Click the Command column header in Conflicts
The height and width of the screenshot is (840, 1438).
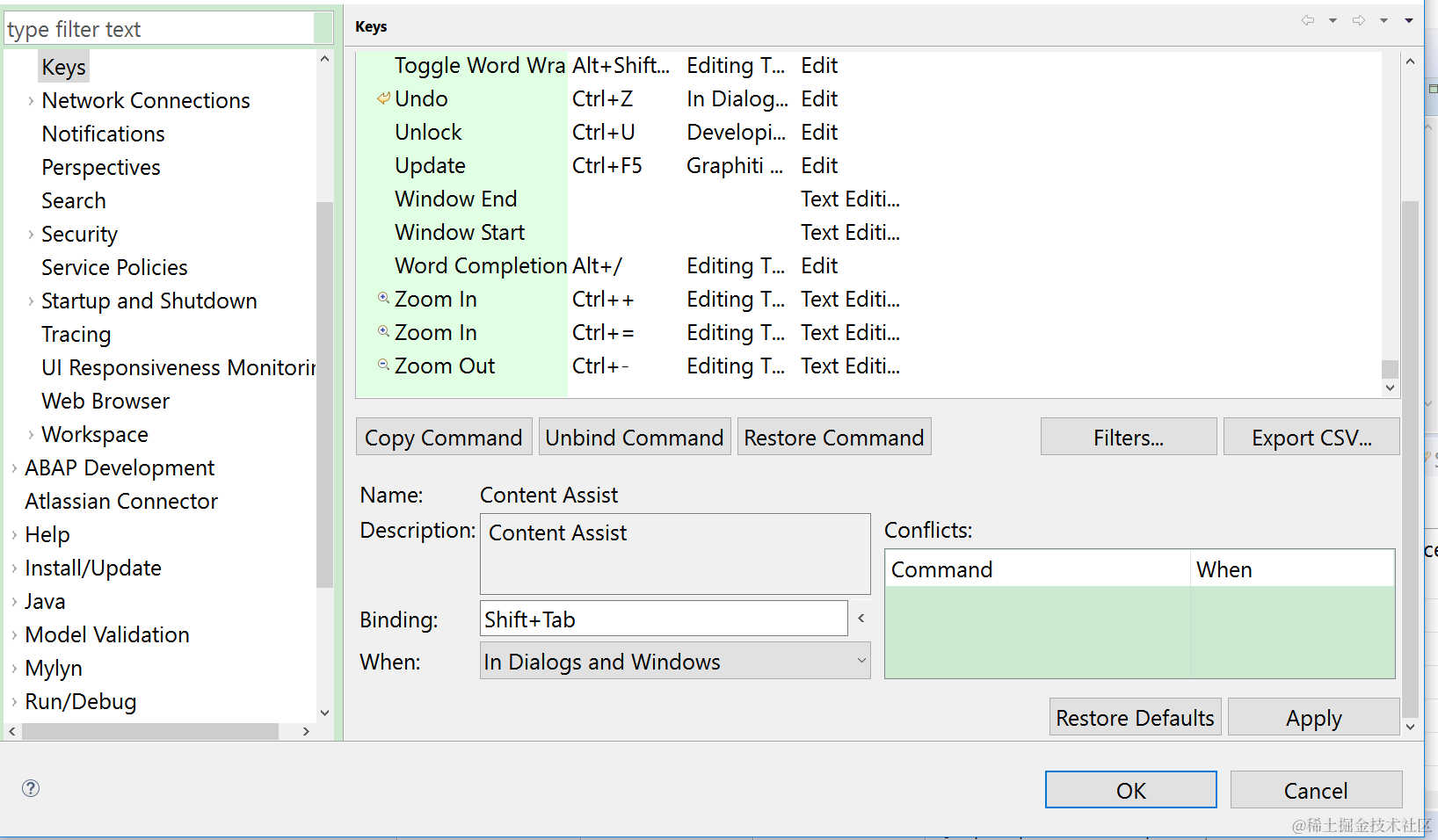click(1037, 569)
